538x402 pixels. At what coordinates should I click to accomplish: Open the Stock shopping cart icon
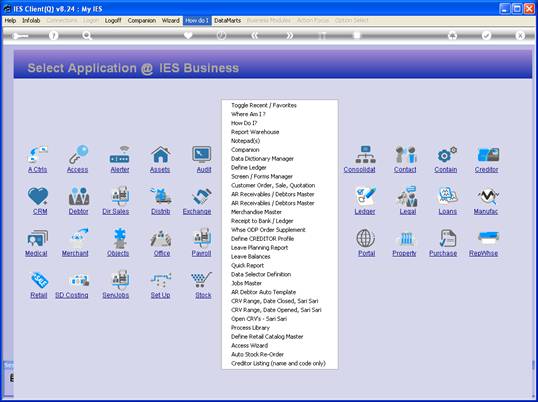coord(202,280)
